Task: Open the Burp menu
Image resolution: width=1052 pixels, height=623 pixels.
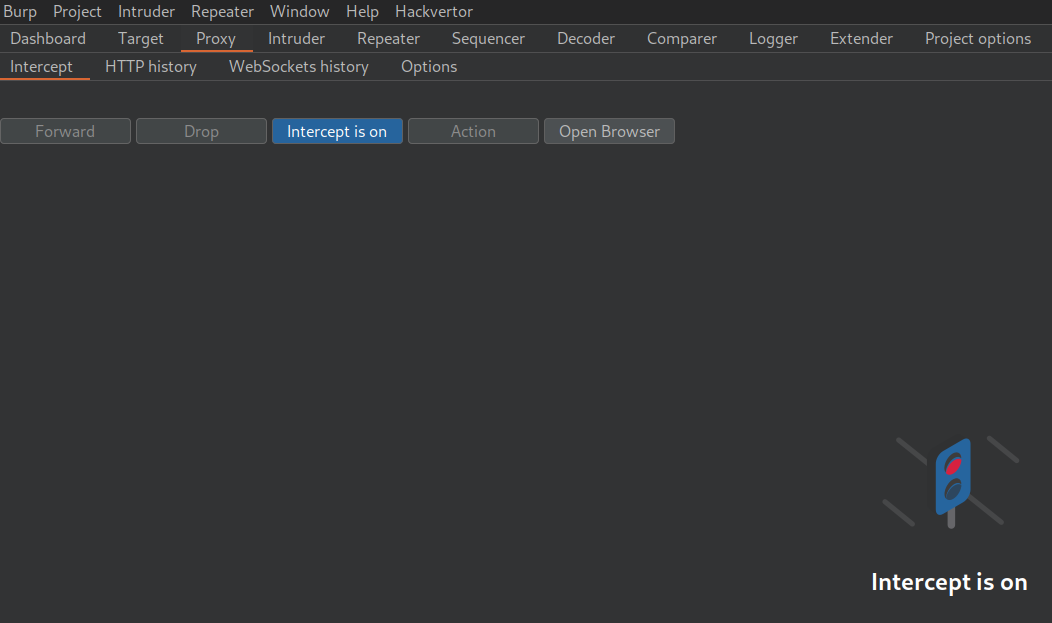Action: point(20,12)
